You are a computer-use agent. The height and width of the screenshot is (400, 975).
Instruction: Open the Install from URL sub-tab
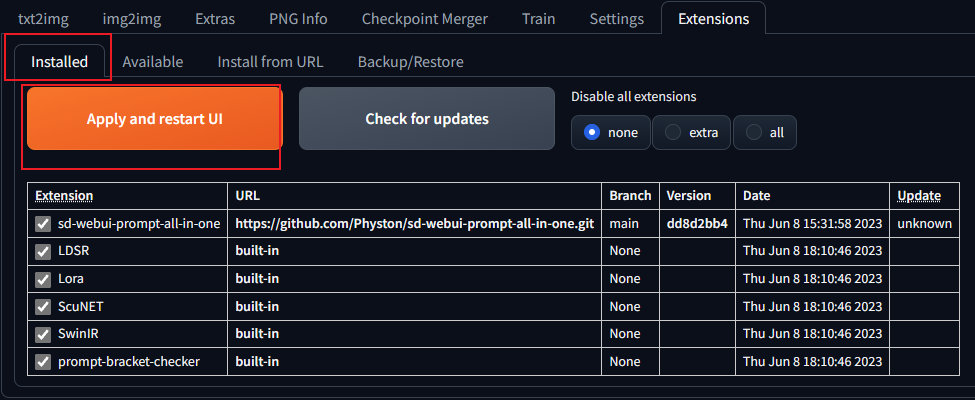[270, 62]
